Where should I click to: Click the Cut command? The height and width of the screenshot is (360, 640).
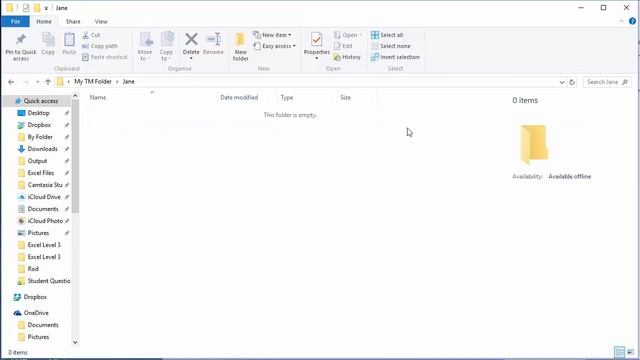[91, 35]
